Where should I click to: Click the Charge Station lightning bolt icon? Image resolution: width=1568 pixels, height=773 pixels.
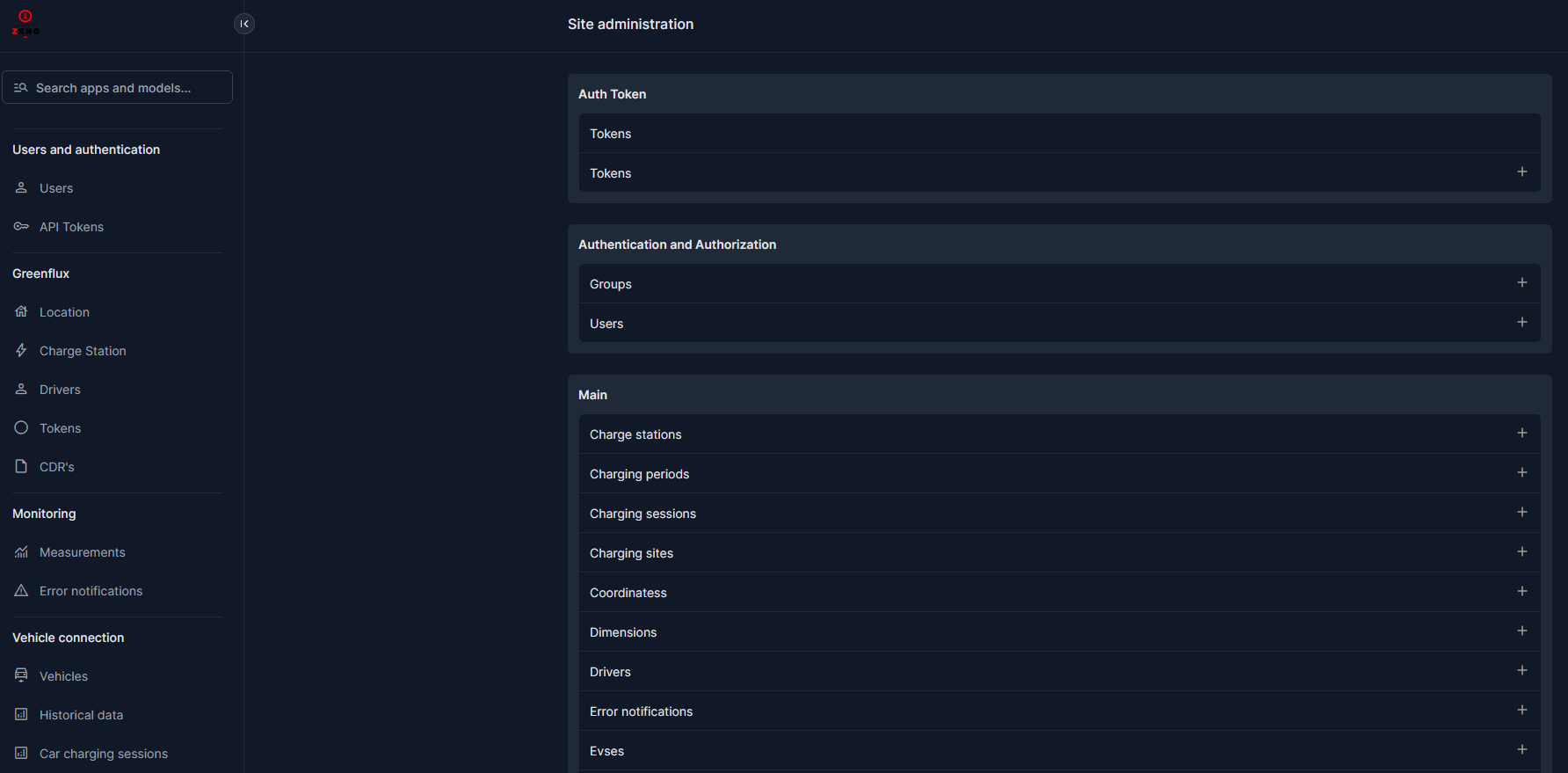[x=21, y=350]
